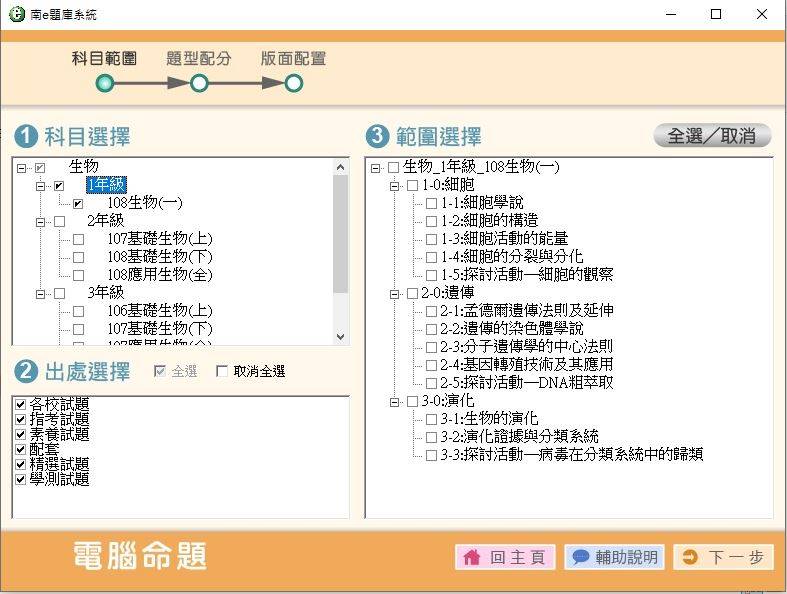Check 106基礎生物(上) checkbox
This screenshot has height=594, width=787.
(78, 311)
